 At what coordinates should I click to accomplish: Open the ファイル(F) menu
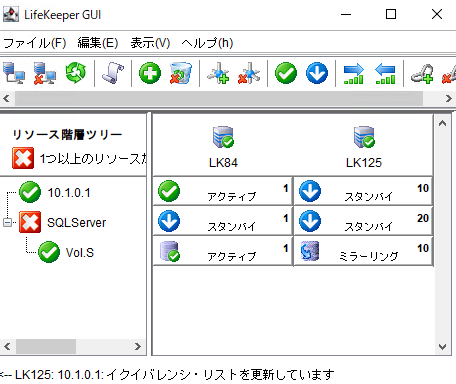[35, 43]
